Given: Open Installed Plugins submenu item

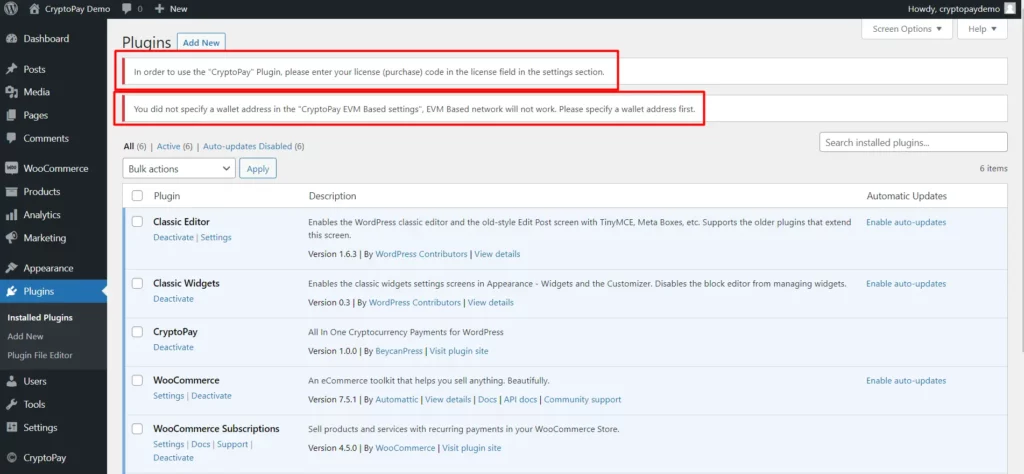Looking at the screenshot, I should tap(40, 318).
